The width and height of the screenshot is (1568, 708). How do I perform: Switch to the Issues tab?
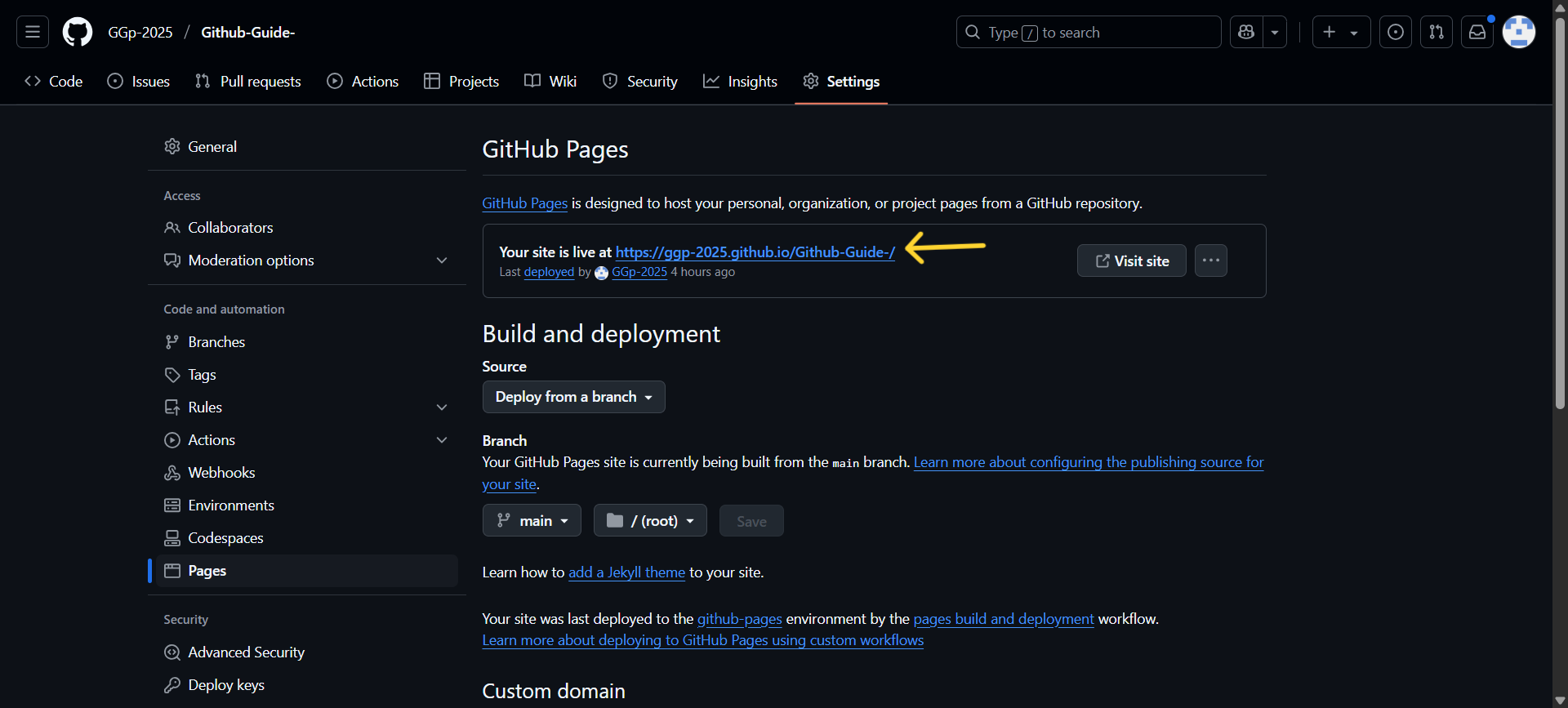point(139,81)
